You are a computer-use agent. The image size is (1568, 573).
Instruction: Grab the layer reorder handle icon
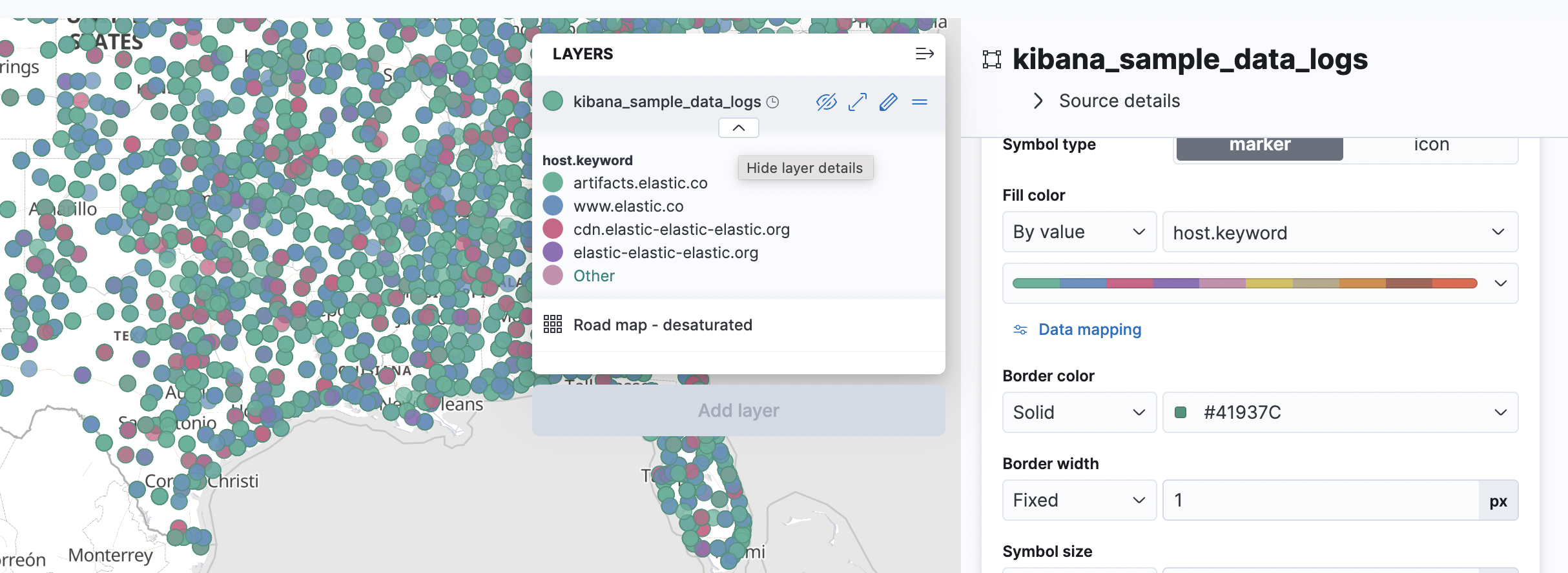(x=920, y=102)
